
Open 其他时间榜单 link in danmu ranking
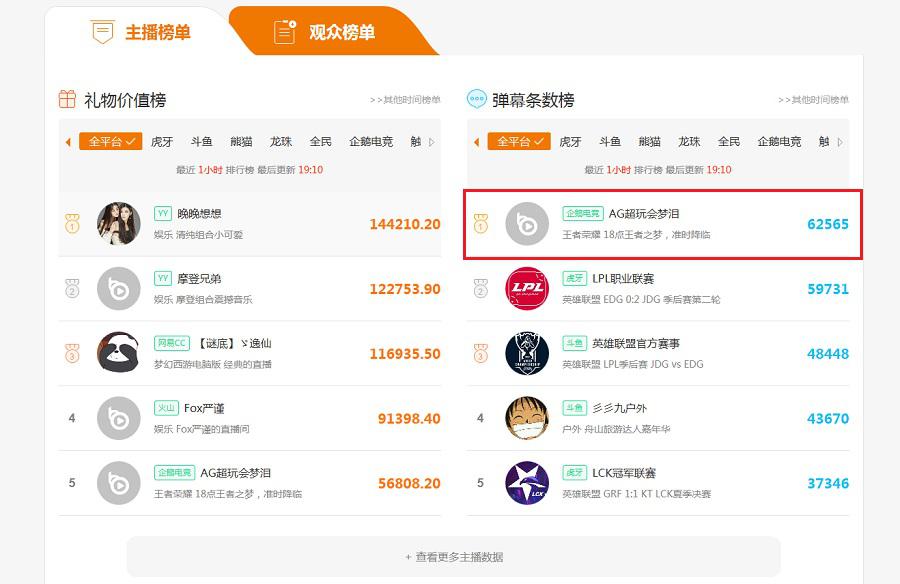click(813, 100)
